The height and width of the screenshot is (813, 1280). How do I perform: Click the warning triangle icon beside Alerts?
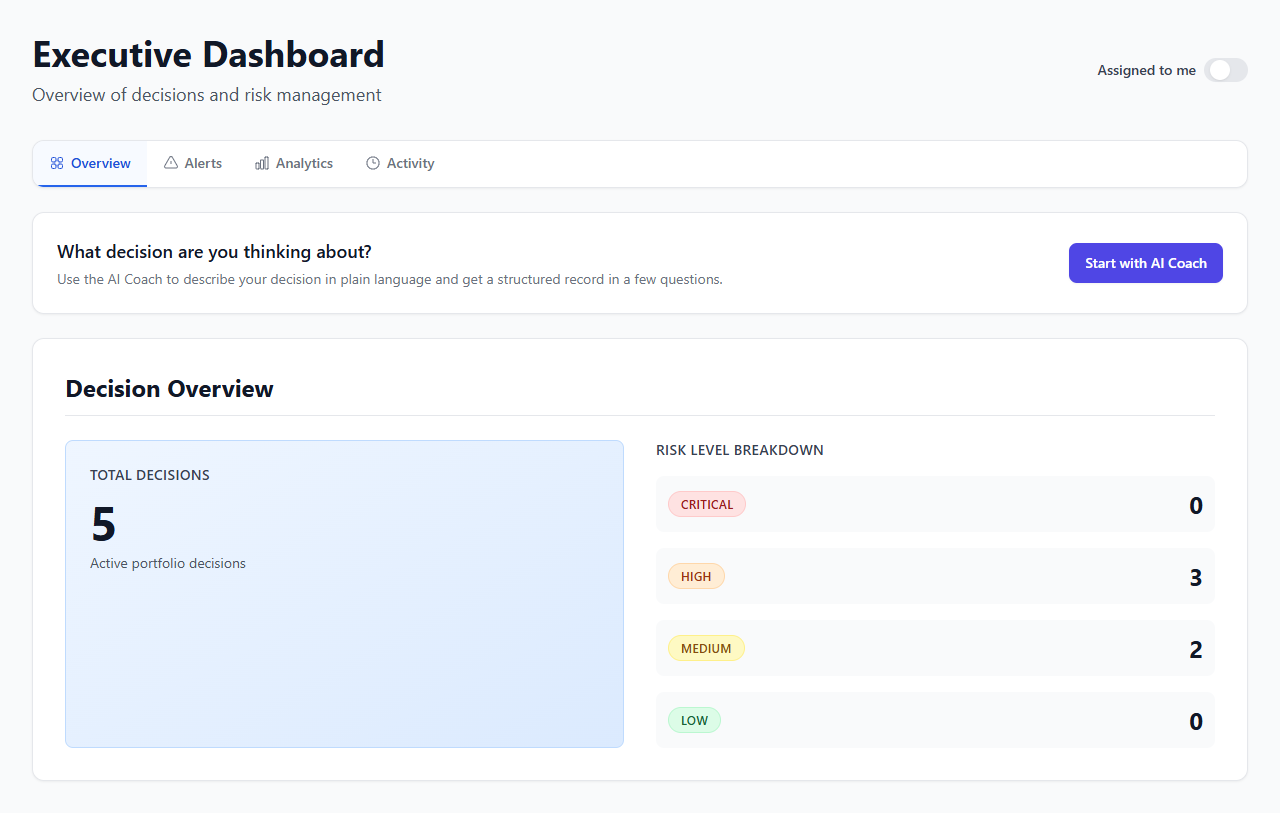pyautogui.click(x=170, y=162)
